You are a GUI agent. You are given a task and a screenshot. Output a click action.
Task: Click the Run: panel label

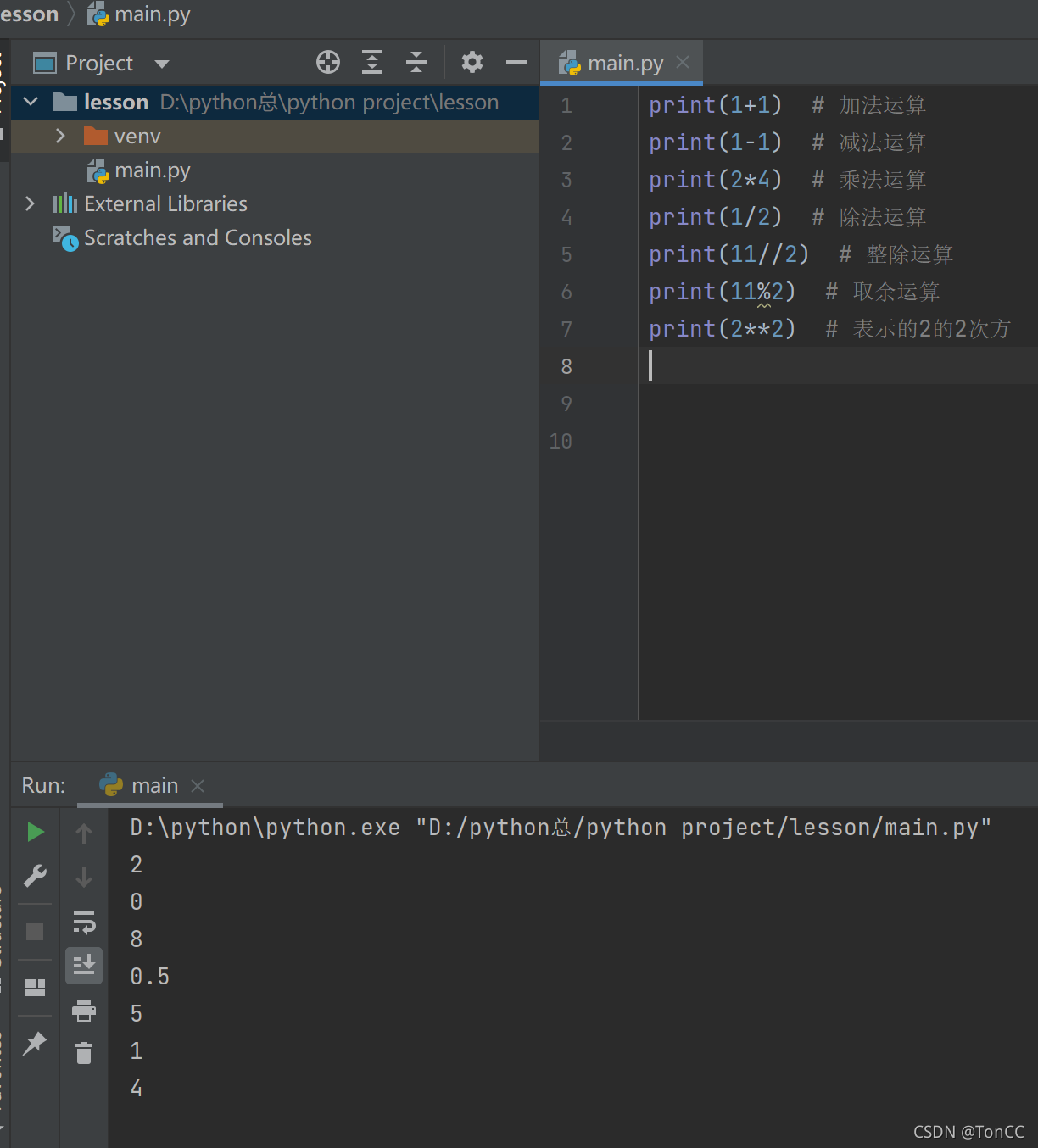(43, 785)
